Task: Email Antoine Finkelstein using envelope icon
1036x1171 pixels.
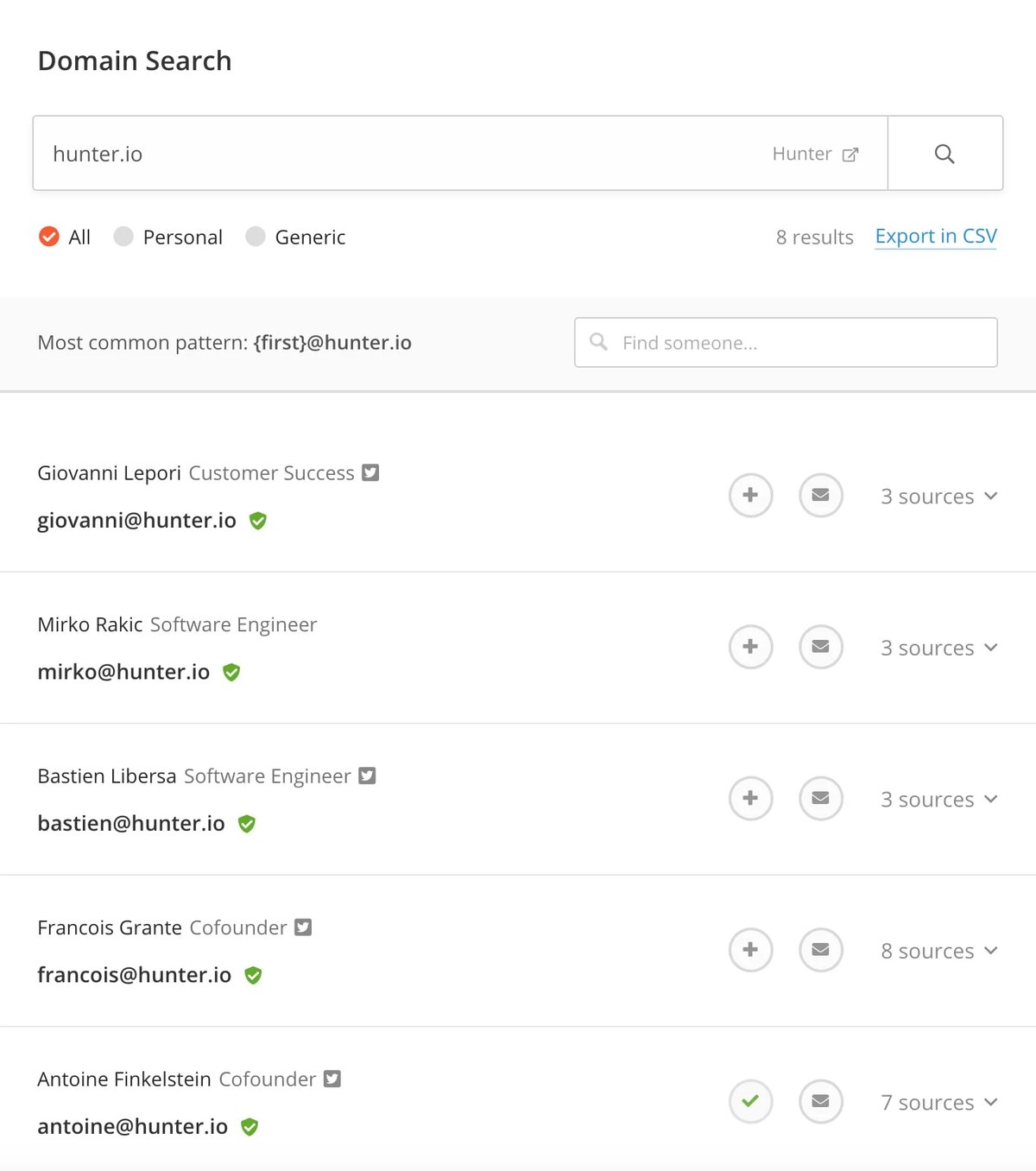Action: (x=820, y=1101)
